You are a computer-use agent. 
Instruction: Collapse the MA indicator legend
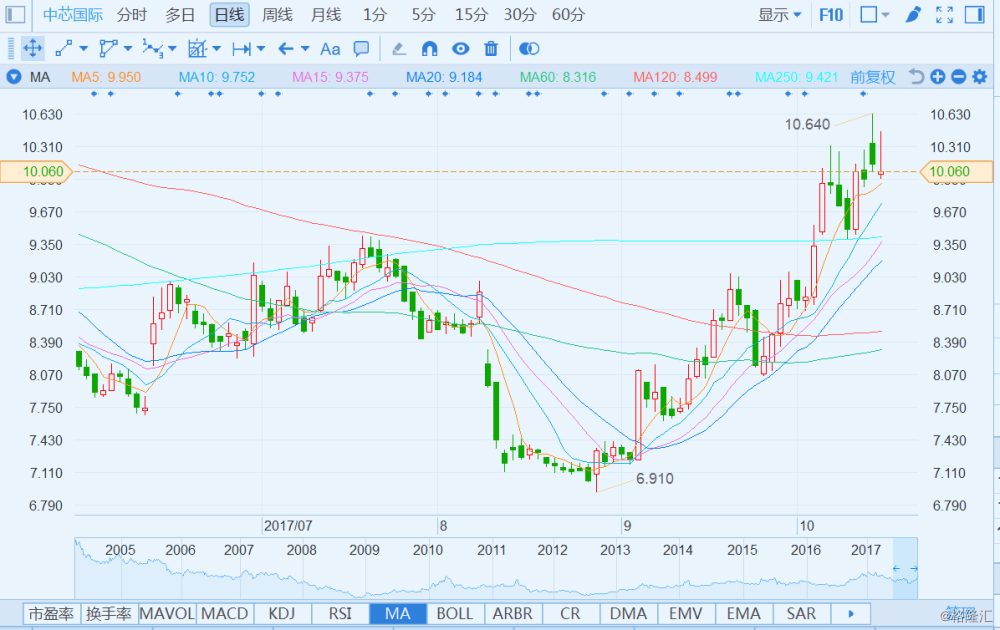point(13,77)
